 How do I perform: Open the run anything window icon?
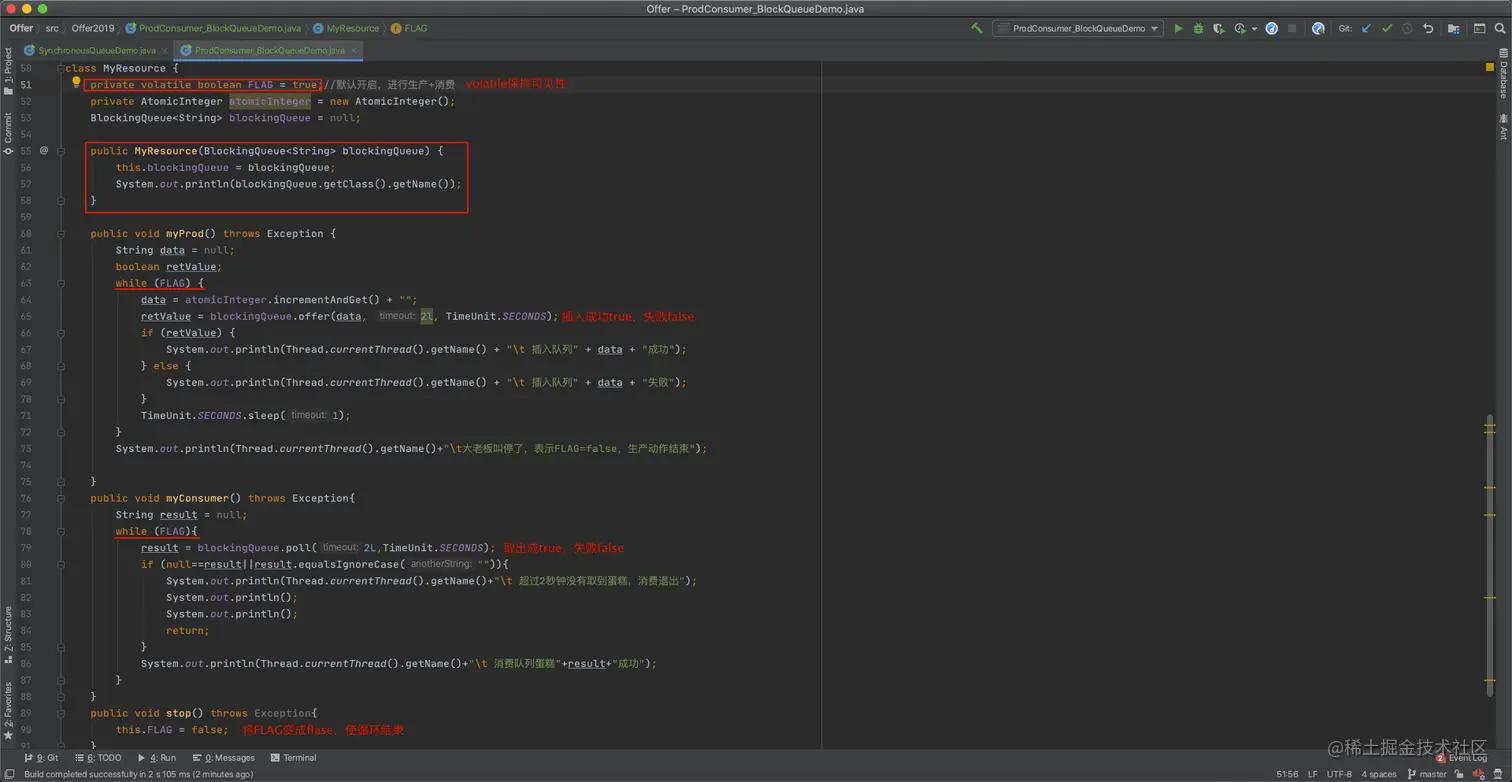coord(1479,29)
